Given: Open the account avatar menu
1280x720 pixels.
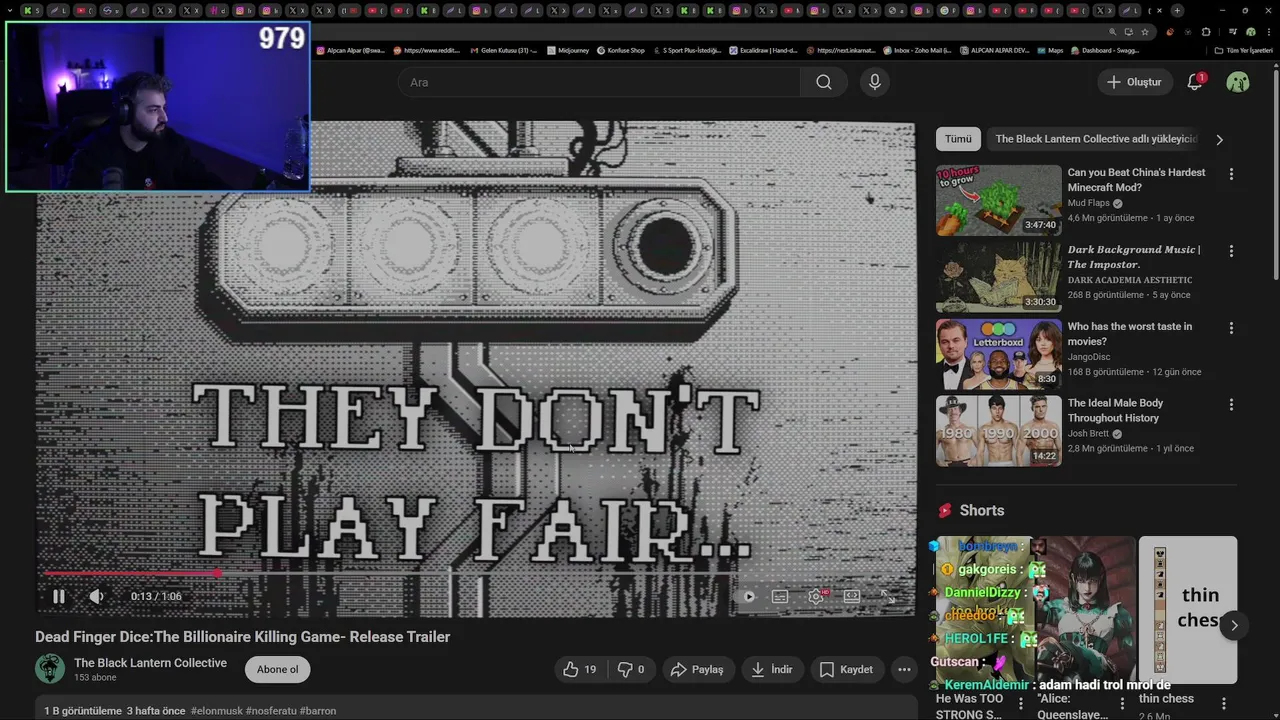Looking at the screenshot, I should click(1238, 82).
